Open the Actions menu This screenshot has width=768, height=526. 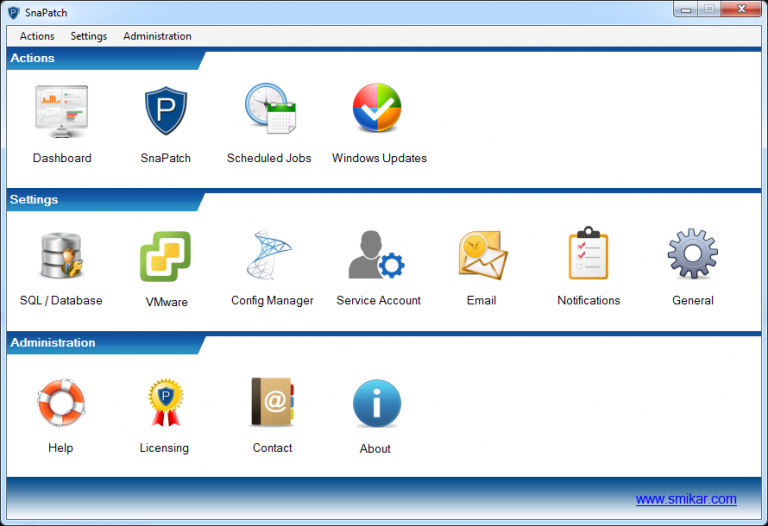(37, 36)
